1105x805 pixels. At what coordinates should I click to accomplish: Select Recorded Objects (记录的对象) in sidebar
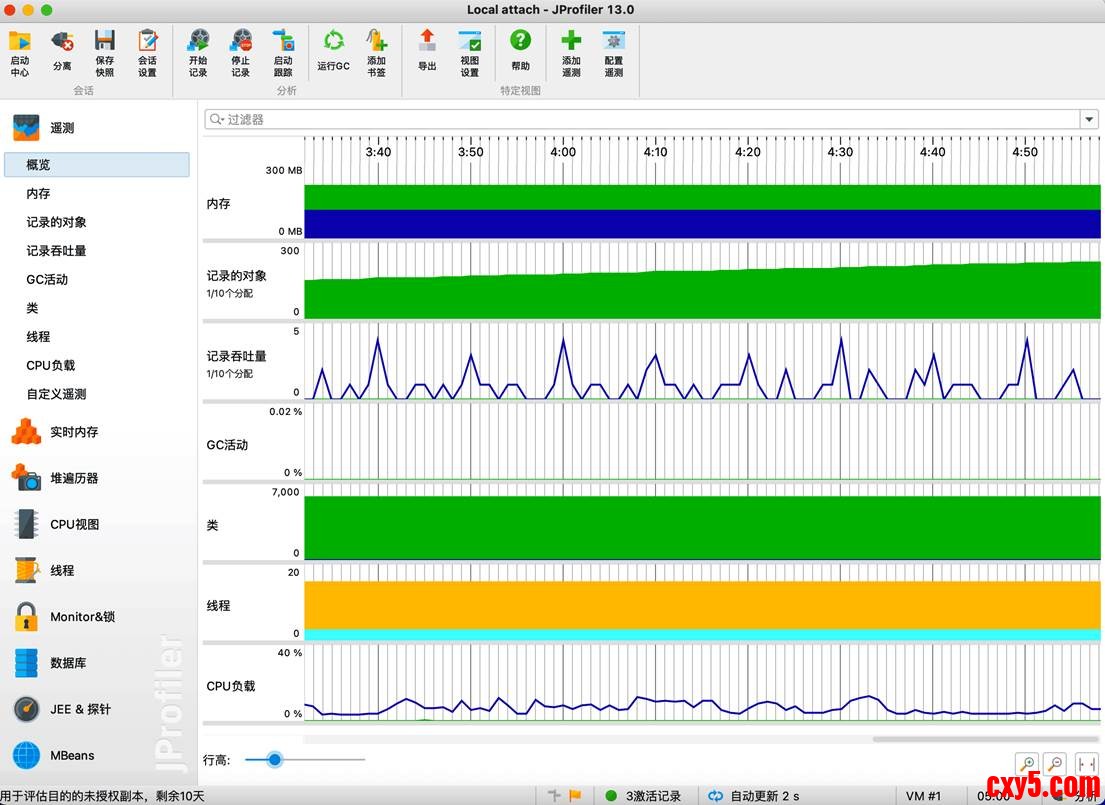56,222
